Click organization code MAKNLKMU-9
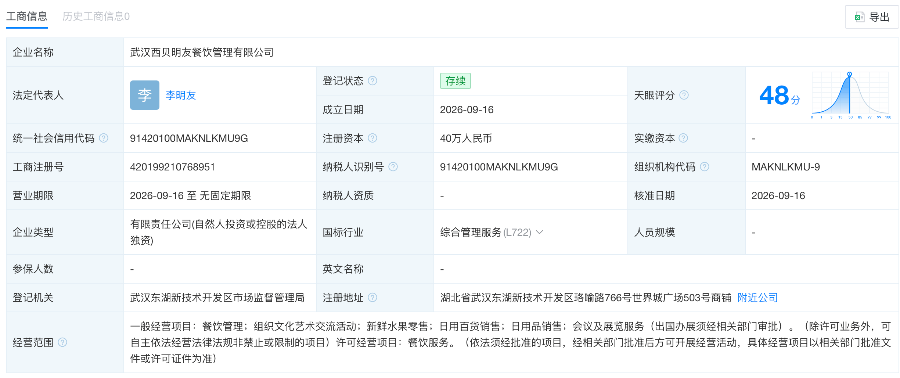Image resolution: width=900 pixels, height=378 pixels. click(786, 167)
